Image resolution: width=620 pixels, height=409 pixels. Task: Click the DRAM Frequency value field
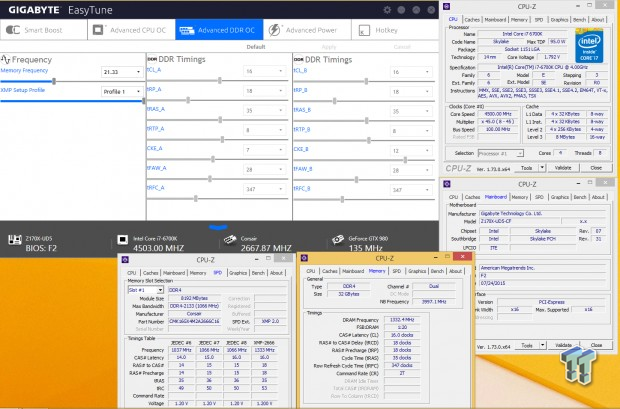(x=402, y=320)
